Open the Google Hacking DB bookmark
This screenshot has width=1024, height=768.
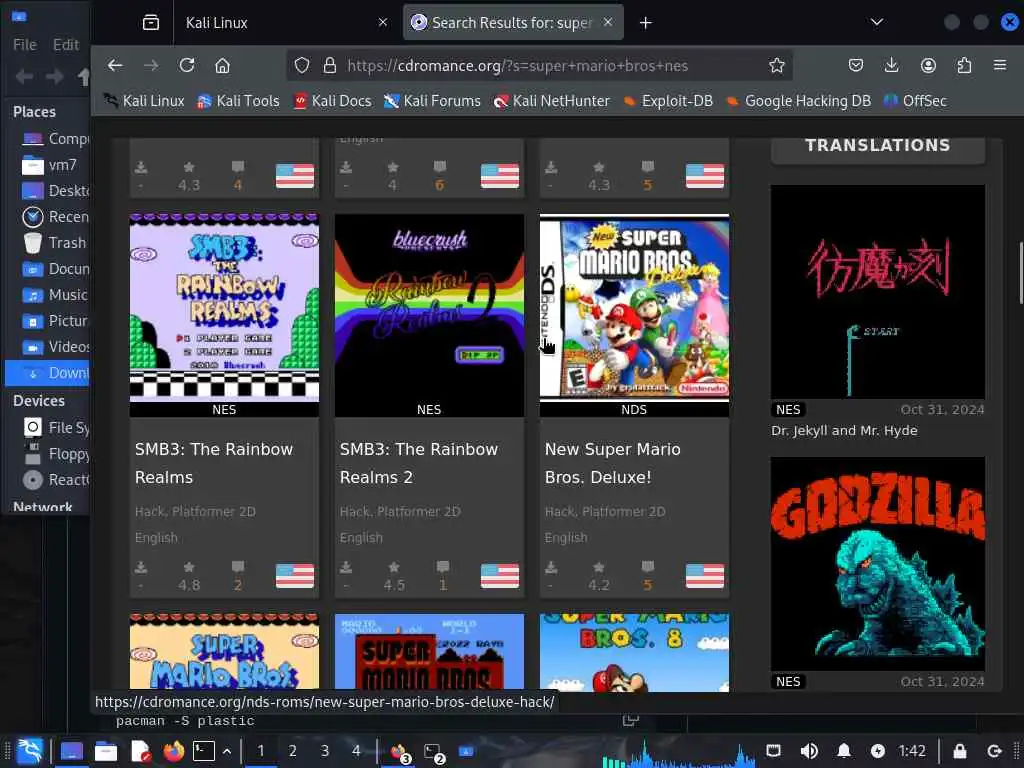799,101
